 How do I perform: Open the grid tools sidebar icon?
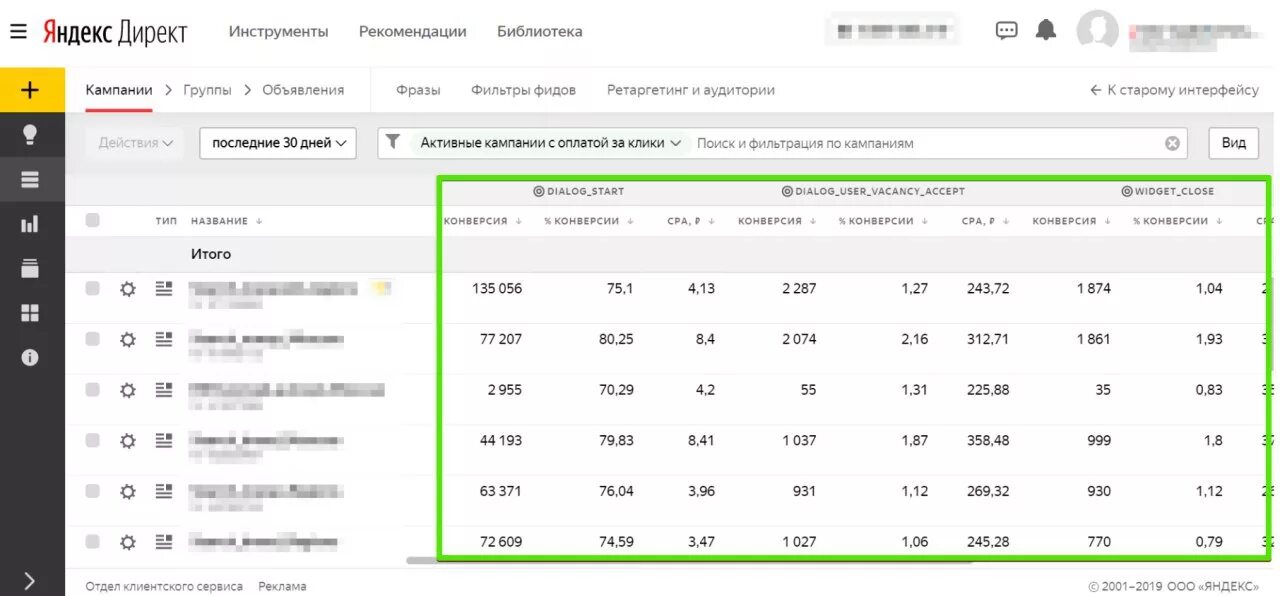(30, 313)
